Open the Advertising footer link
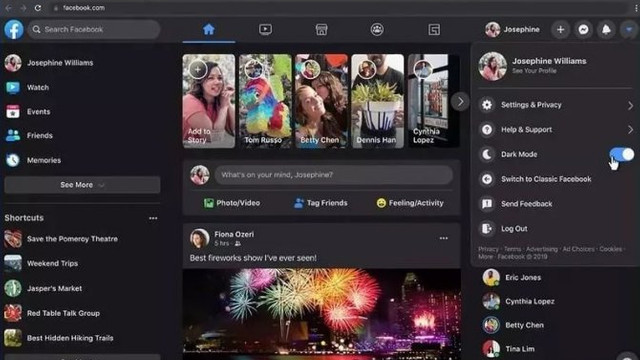This screenshot has height=360, width=640. [542, 249]
